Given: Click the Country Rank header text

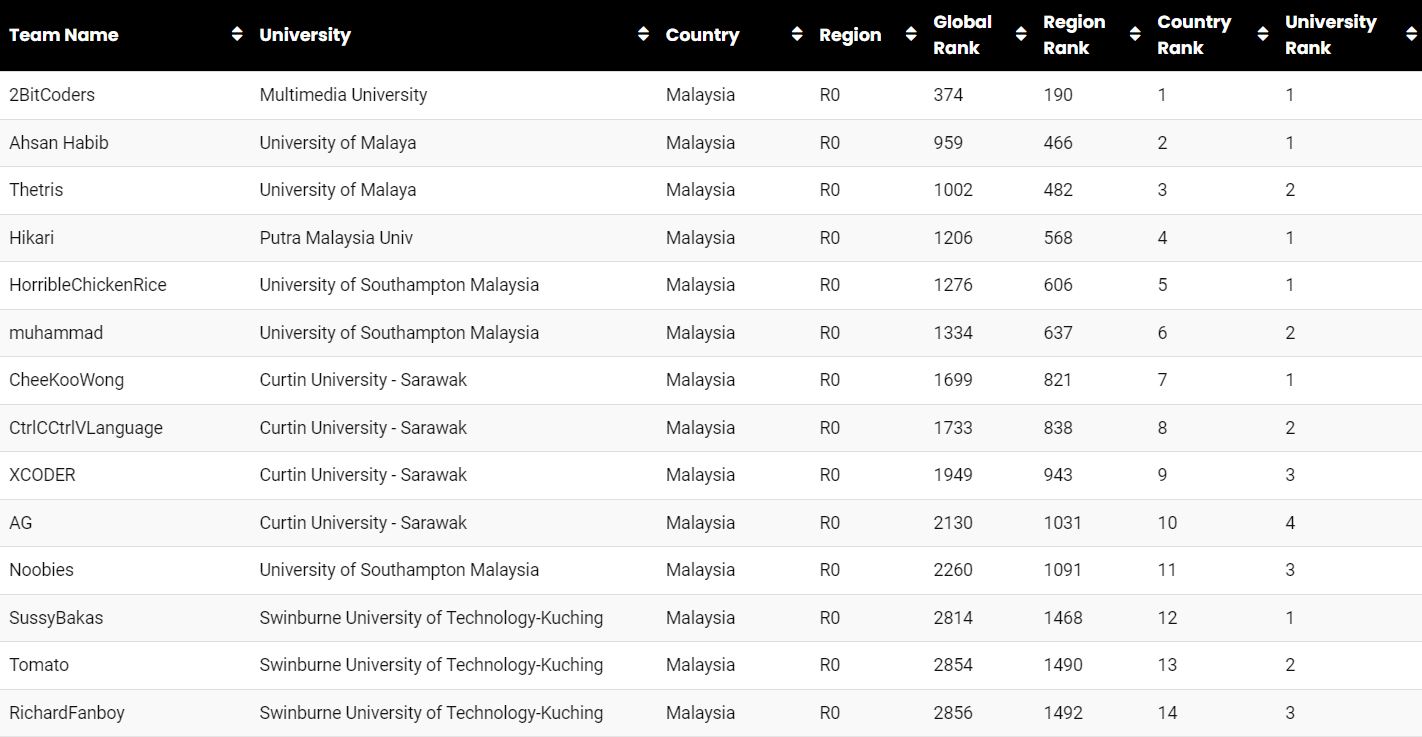Looking at the screenshot, I should pos(1194,35).
